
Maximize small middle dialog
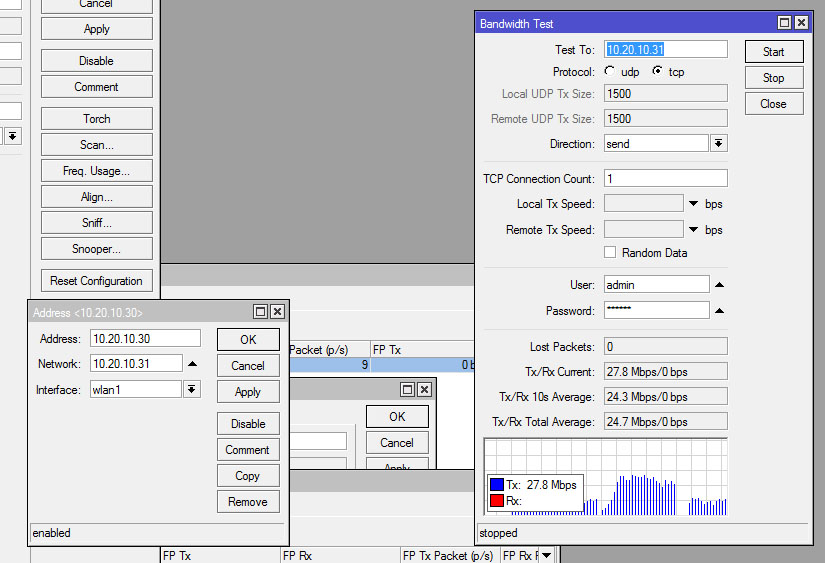(x=407, y=389)
